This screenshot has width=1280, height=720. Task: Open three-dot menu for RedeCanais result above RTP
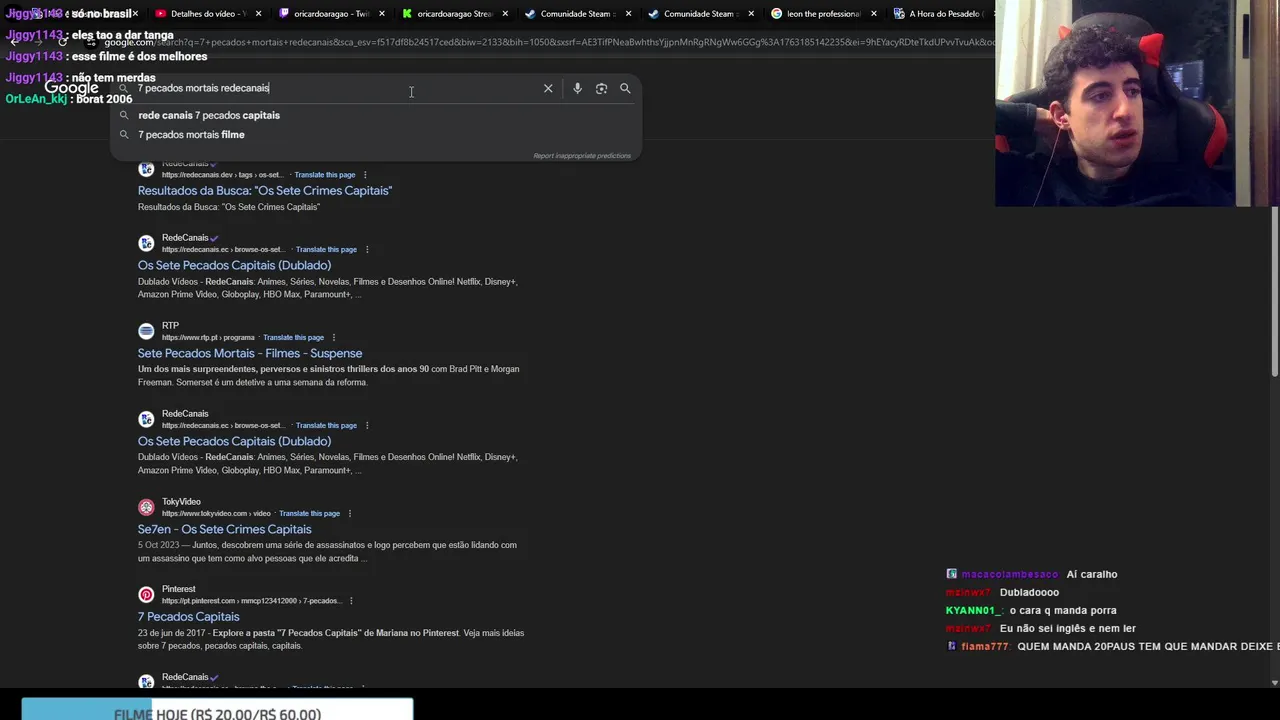[x=367, y=249]
